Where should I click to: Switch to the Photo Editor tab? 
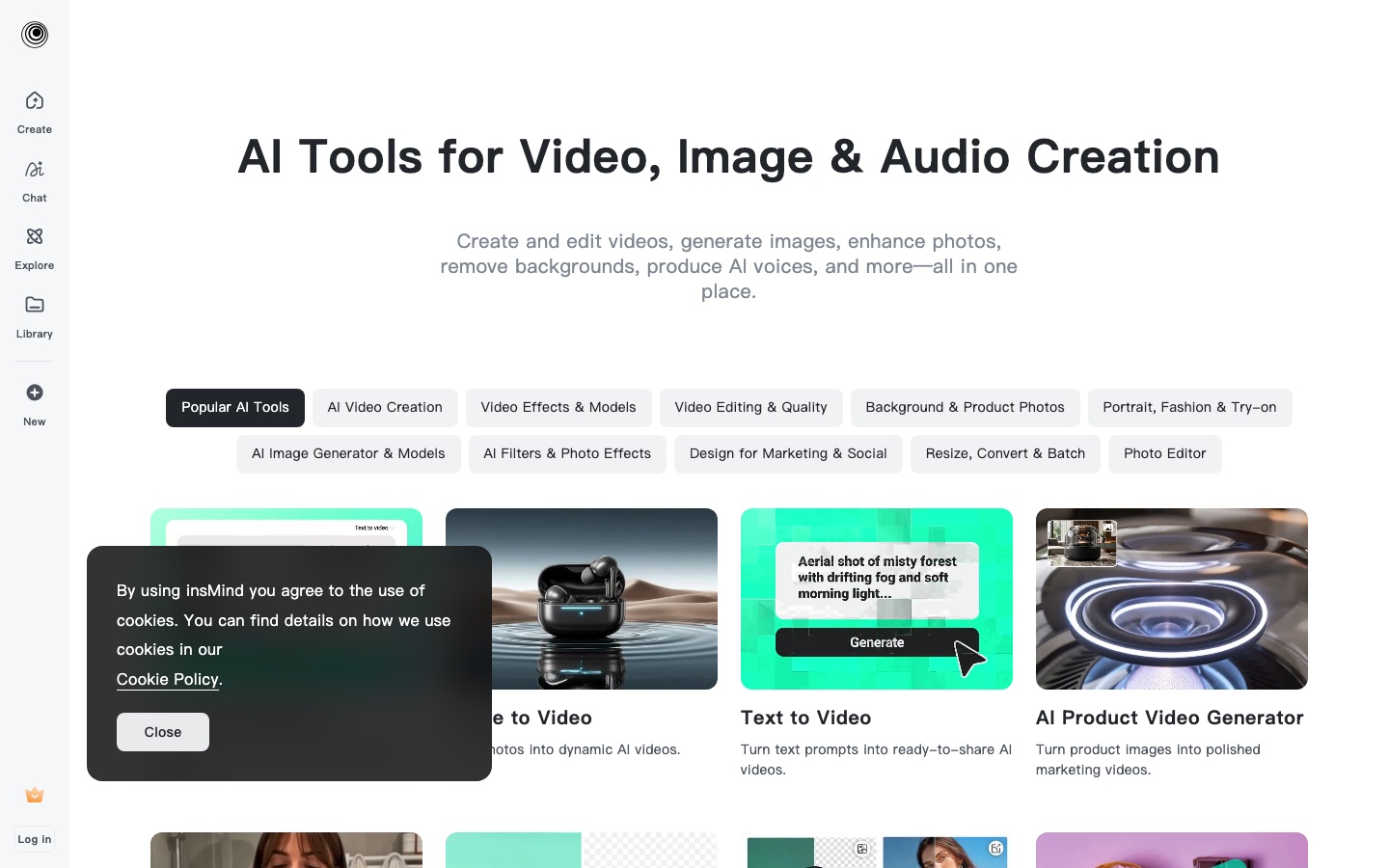click(1165, 454)
